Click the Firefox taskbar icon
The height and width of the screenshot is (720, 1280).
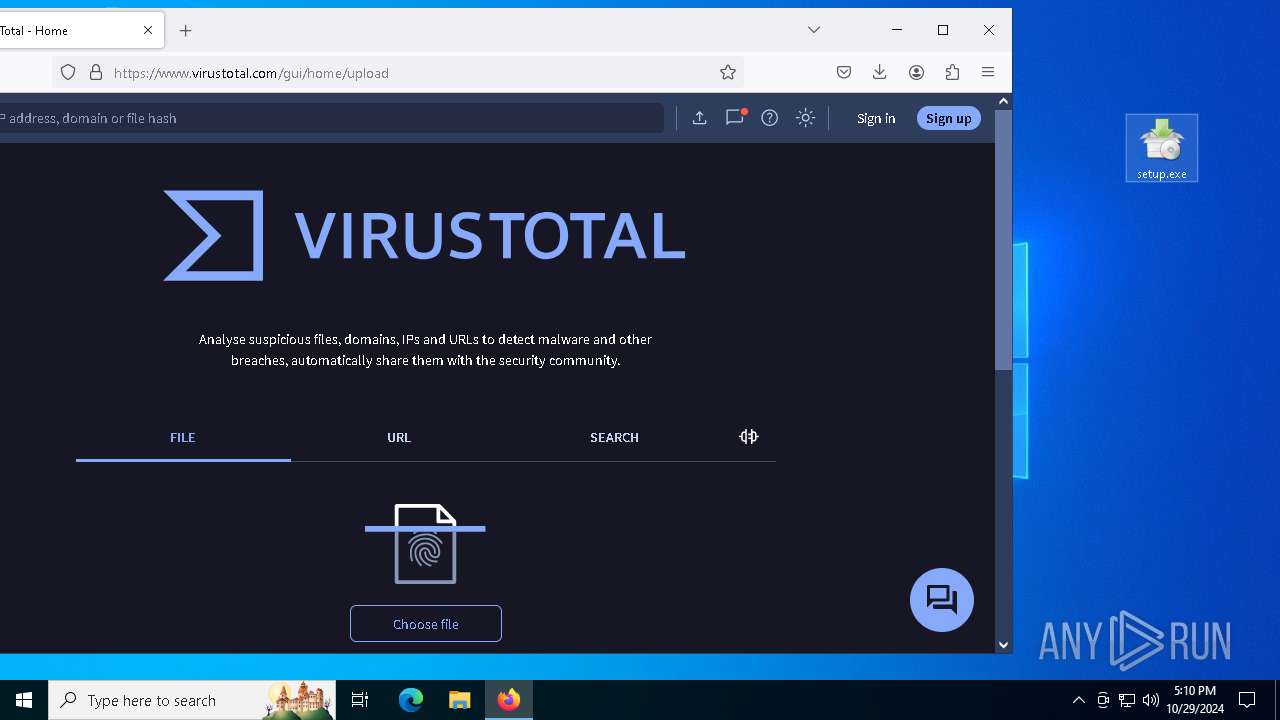tap(509, 700)
